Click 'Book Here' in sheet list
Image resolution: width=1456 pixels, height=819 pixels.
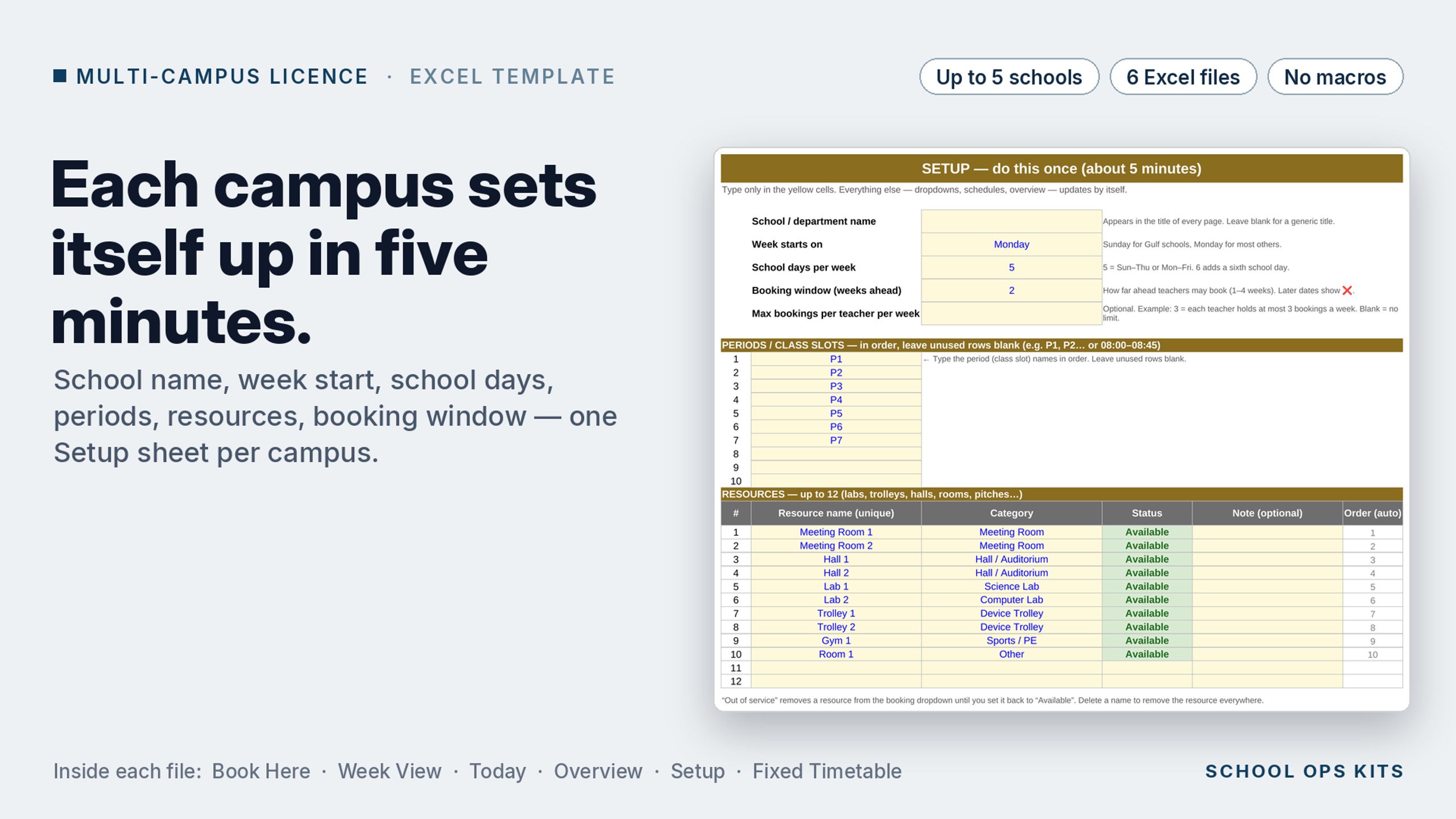click(x=261, y=771)
